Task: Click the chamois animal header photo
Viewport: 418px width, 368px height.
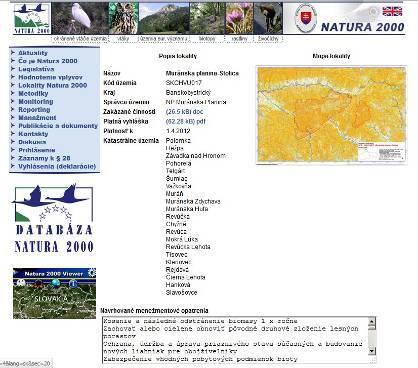Action: coord(268,18)
